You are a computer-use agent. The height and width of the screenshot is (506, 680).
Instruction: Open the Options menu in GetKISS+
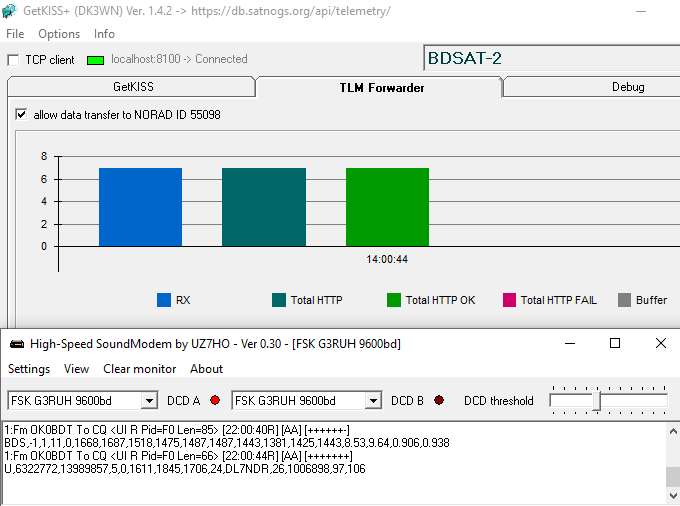[59, 34]
